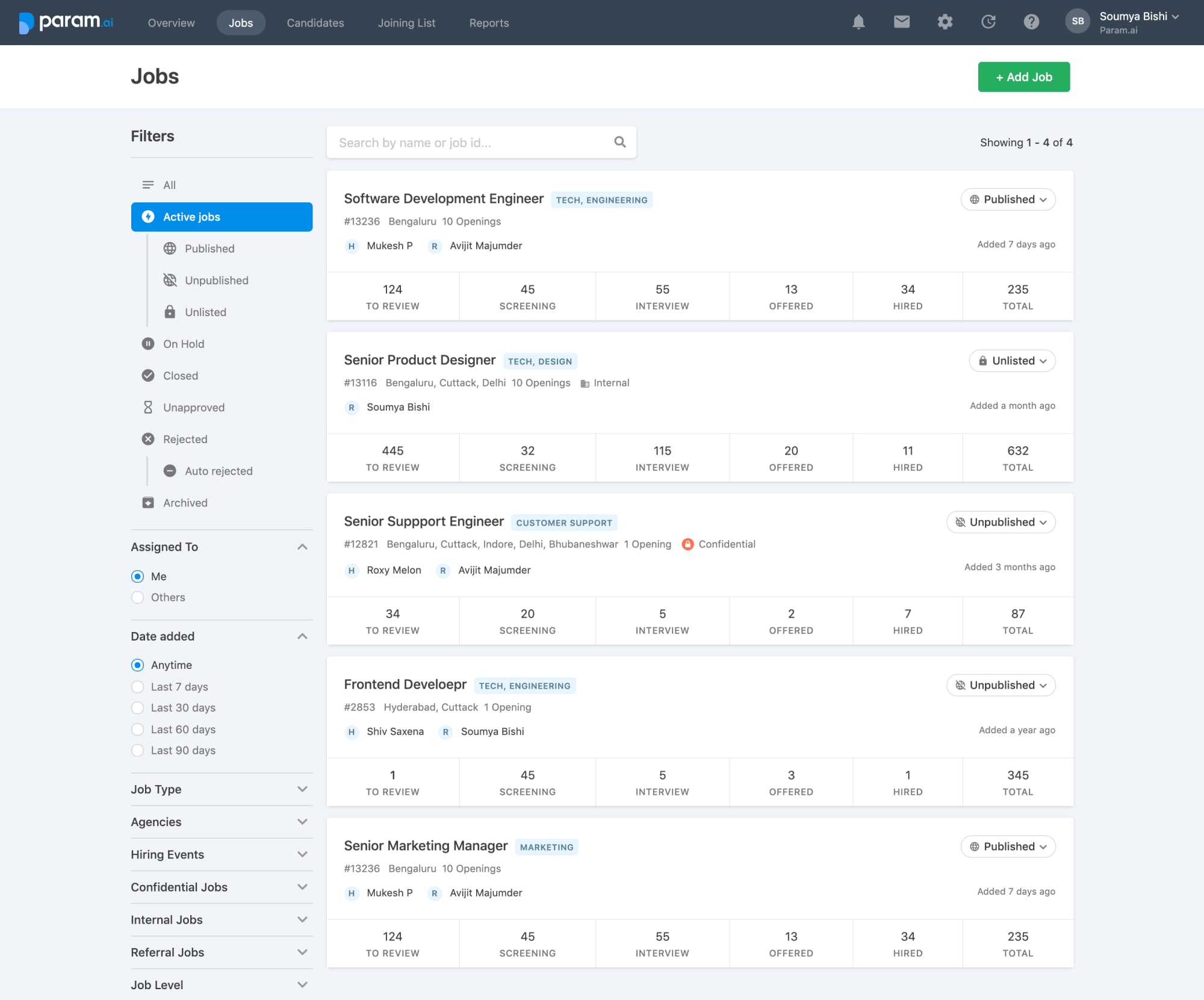Select the Last 30 days radio
1204x1000 pixels.
138,708
